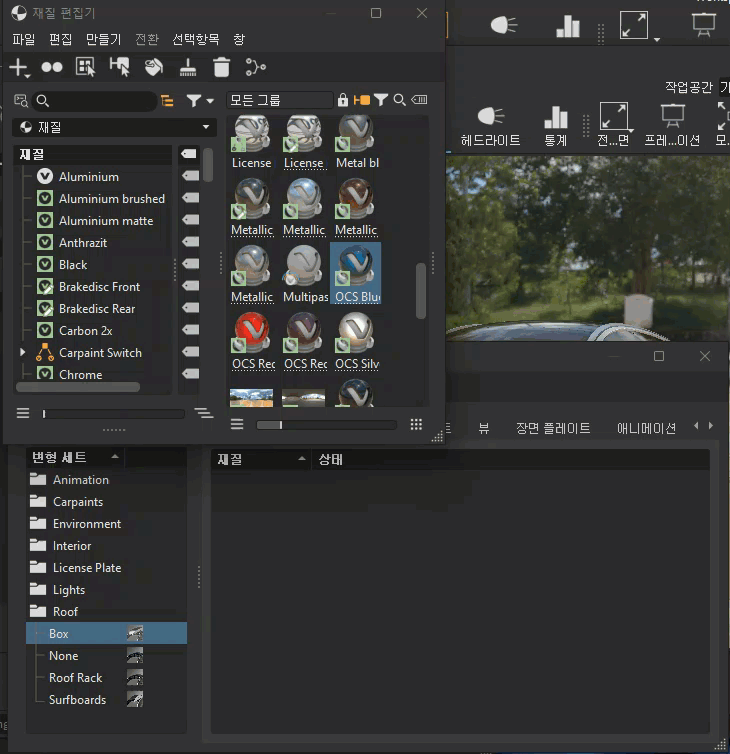Click the 프레젠테이션 presentation button
This screenshot has height=754, width=730.
click(672, 126)
